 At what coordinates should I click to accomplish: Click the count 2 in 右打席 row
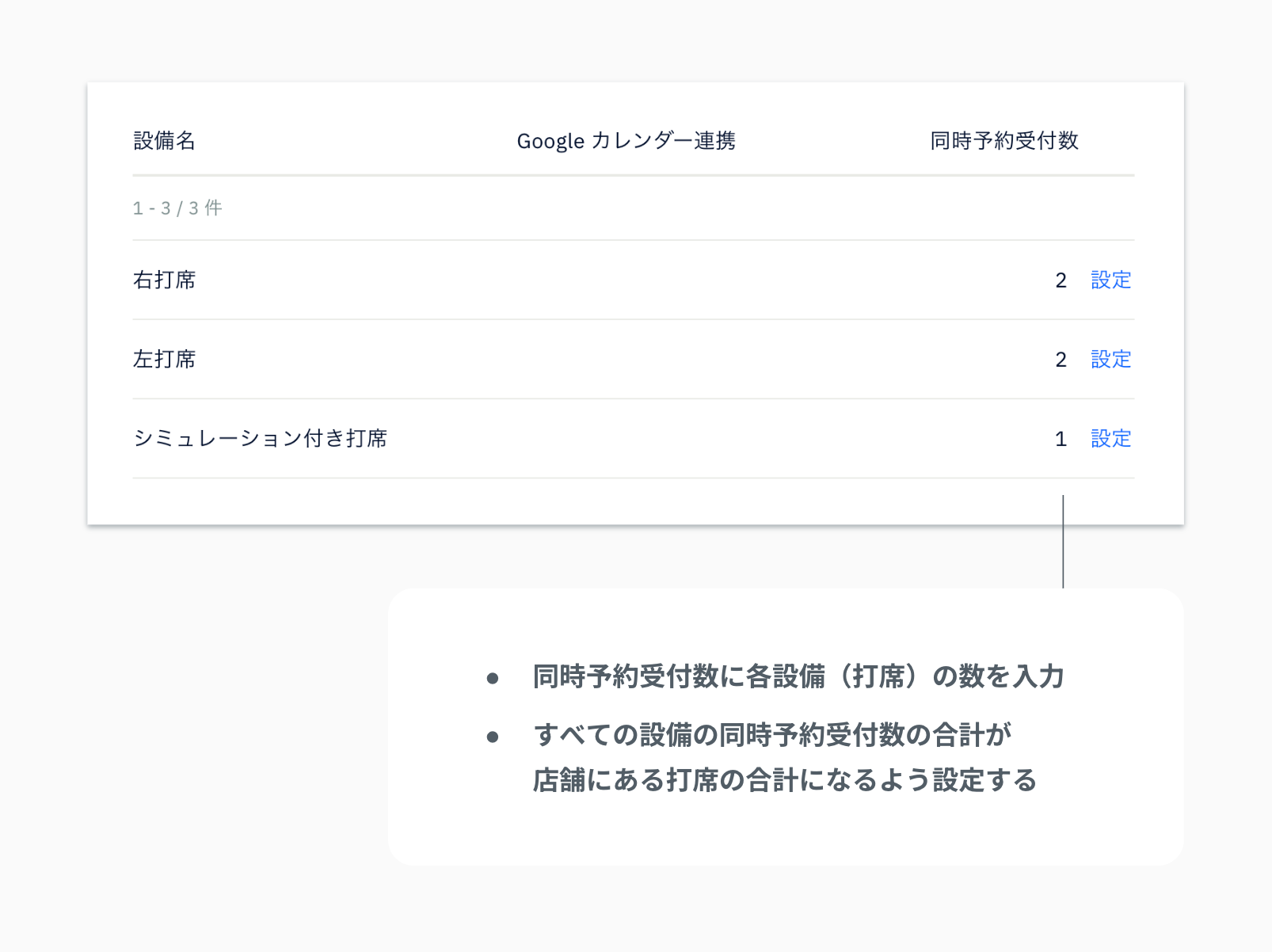pos(1061,280)
